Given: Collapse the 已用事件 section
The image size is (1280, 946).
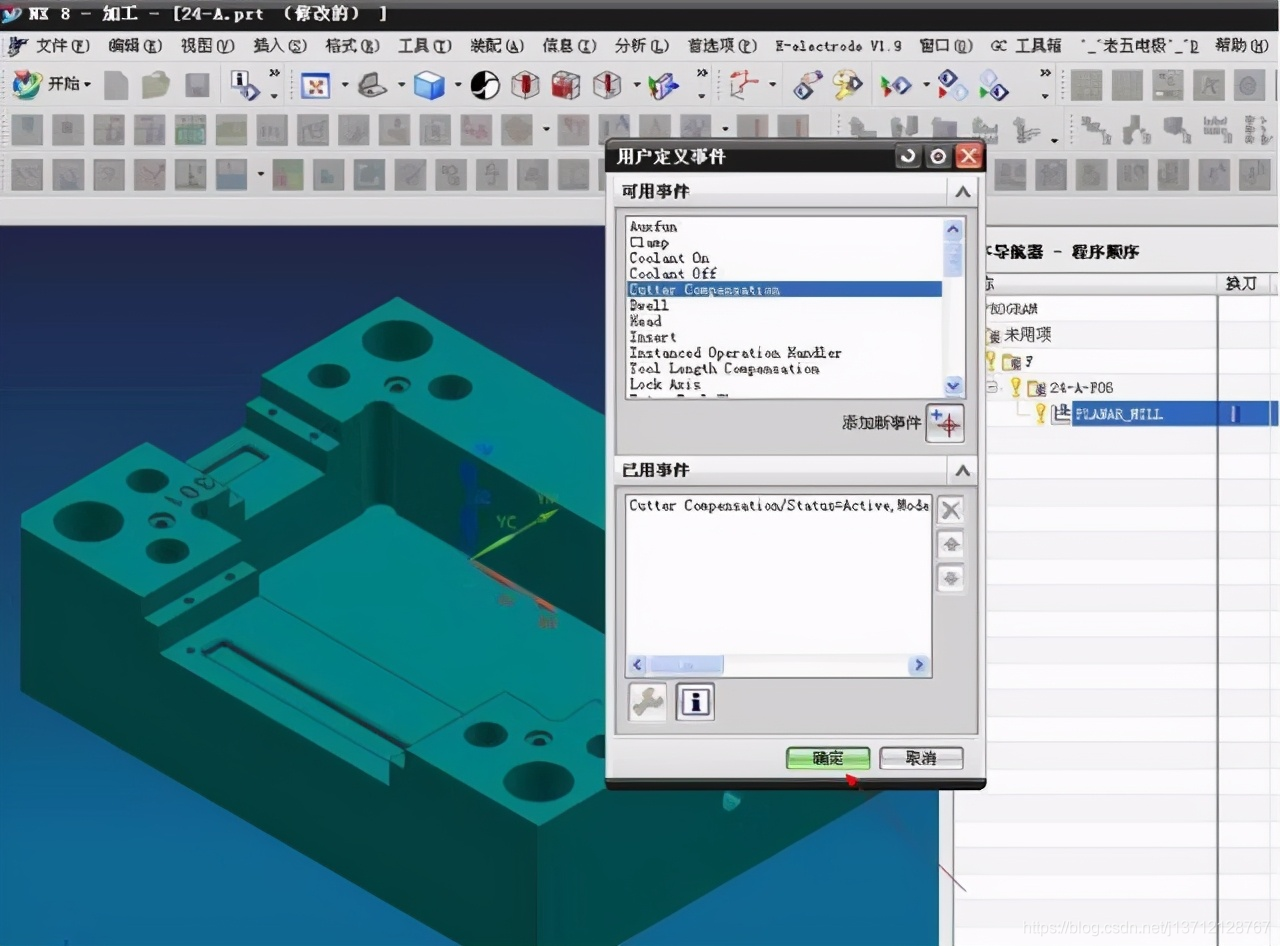Looking at the screenshot, I should point(962,470).
